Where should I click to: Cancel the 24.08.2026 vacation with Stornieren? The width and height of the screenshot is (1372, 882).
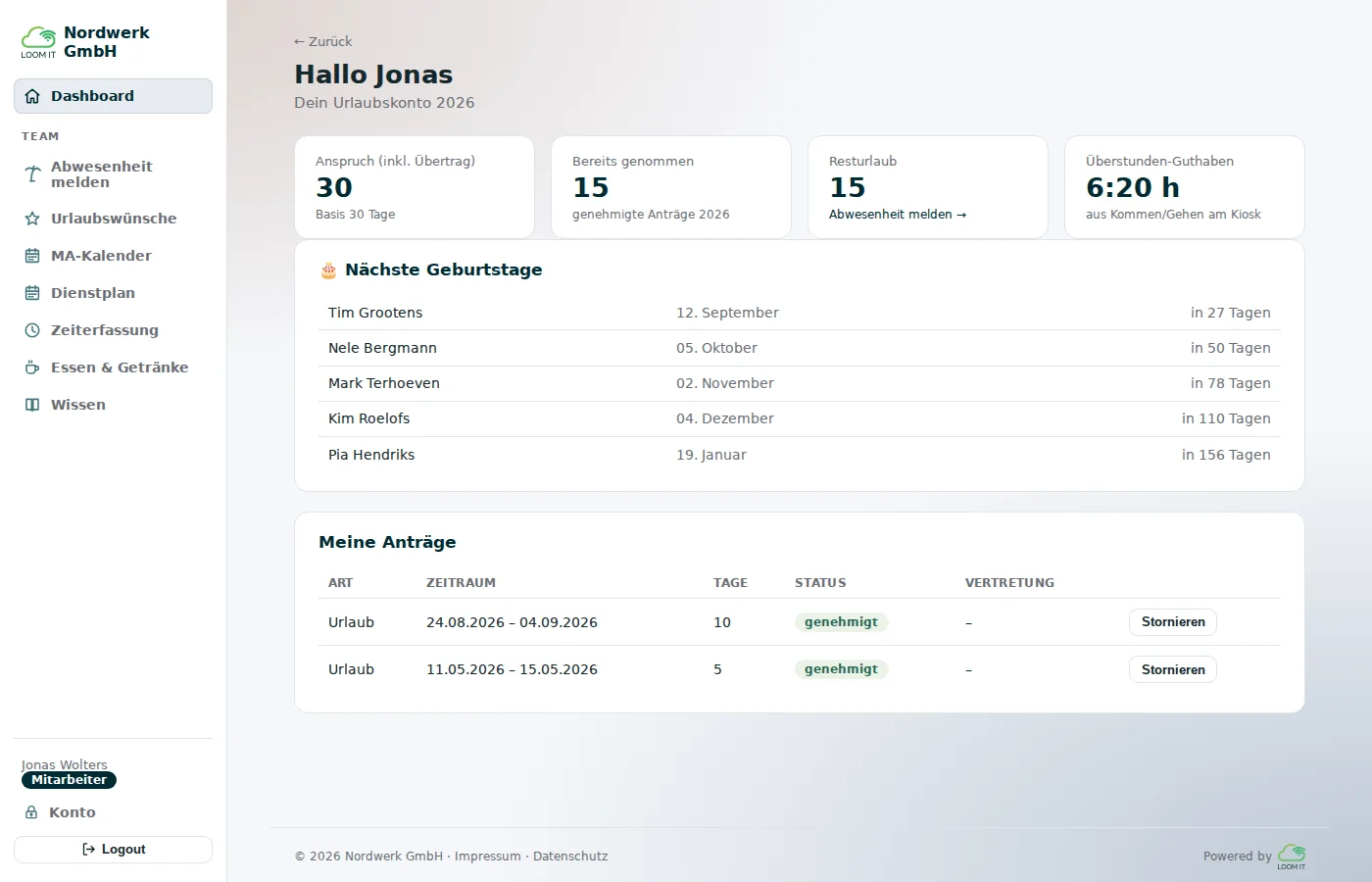coord(1173,622)
